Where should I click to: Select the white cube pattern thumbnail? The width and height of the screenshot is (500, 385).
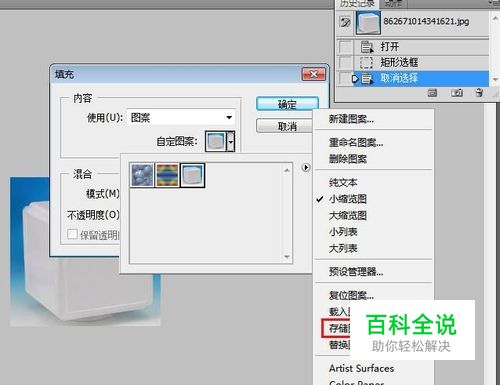point(192,175)
